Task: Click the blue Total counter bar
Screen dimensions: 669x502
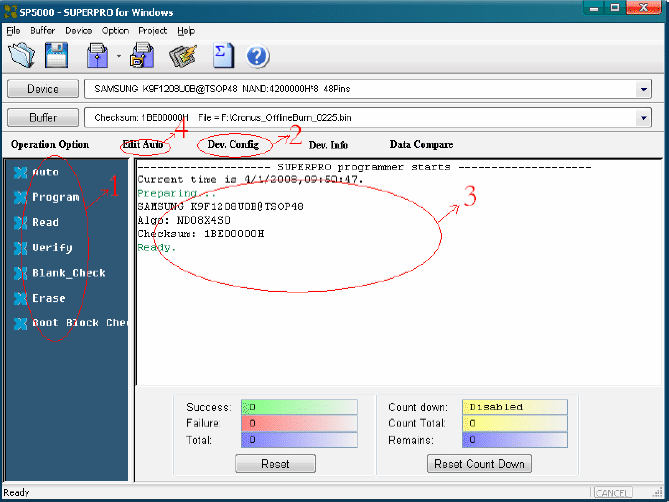Action: (x=299, y=440)
